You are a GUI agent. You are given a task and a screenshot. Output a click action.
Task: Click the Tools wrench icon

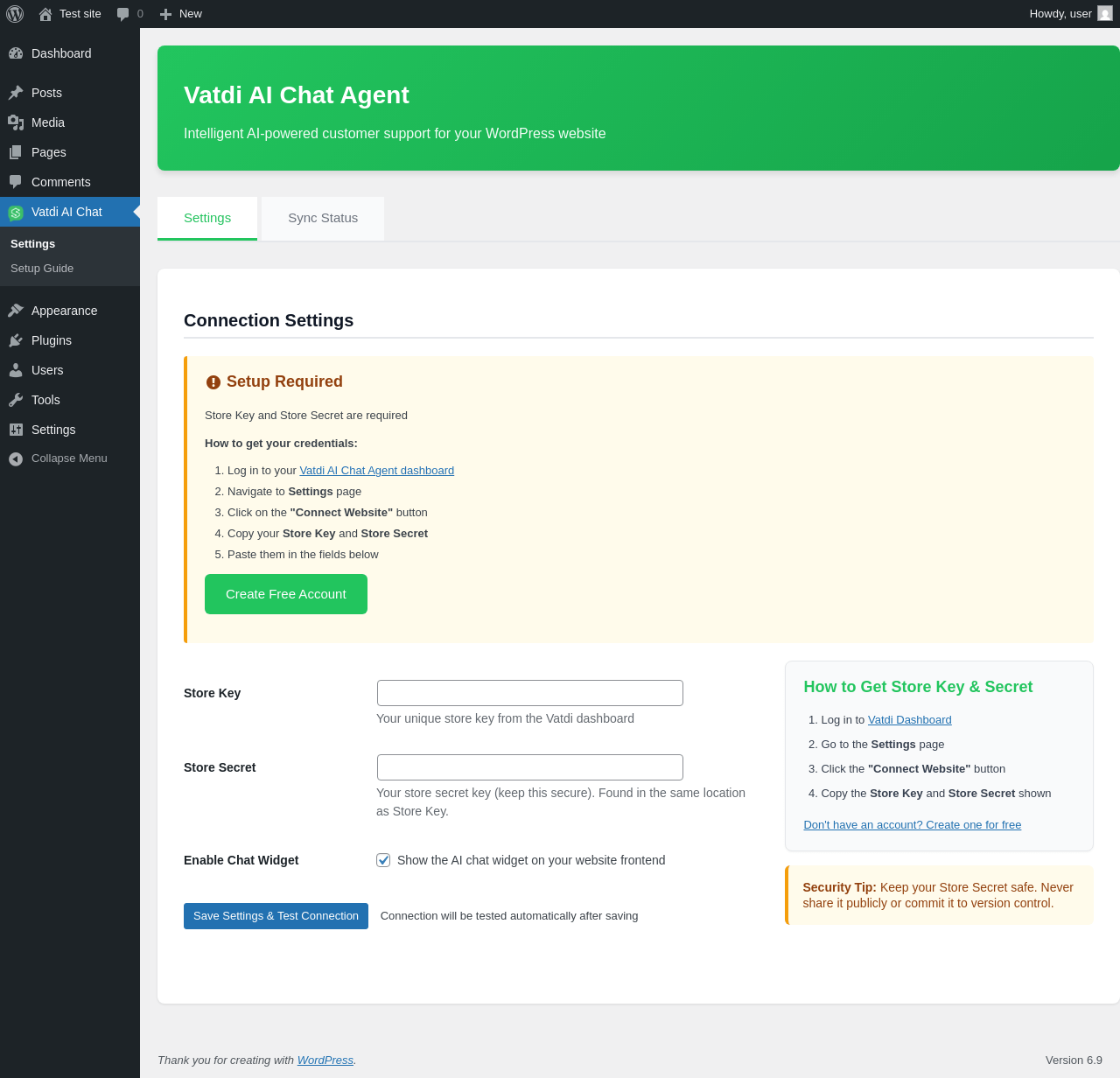[16, 400]
